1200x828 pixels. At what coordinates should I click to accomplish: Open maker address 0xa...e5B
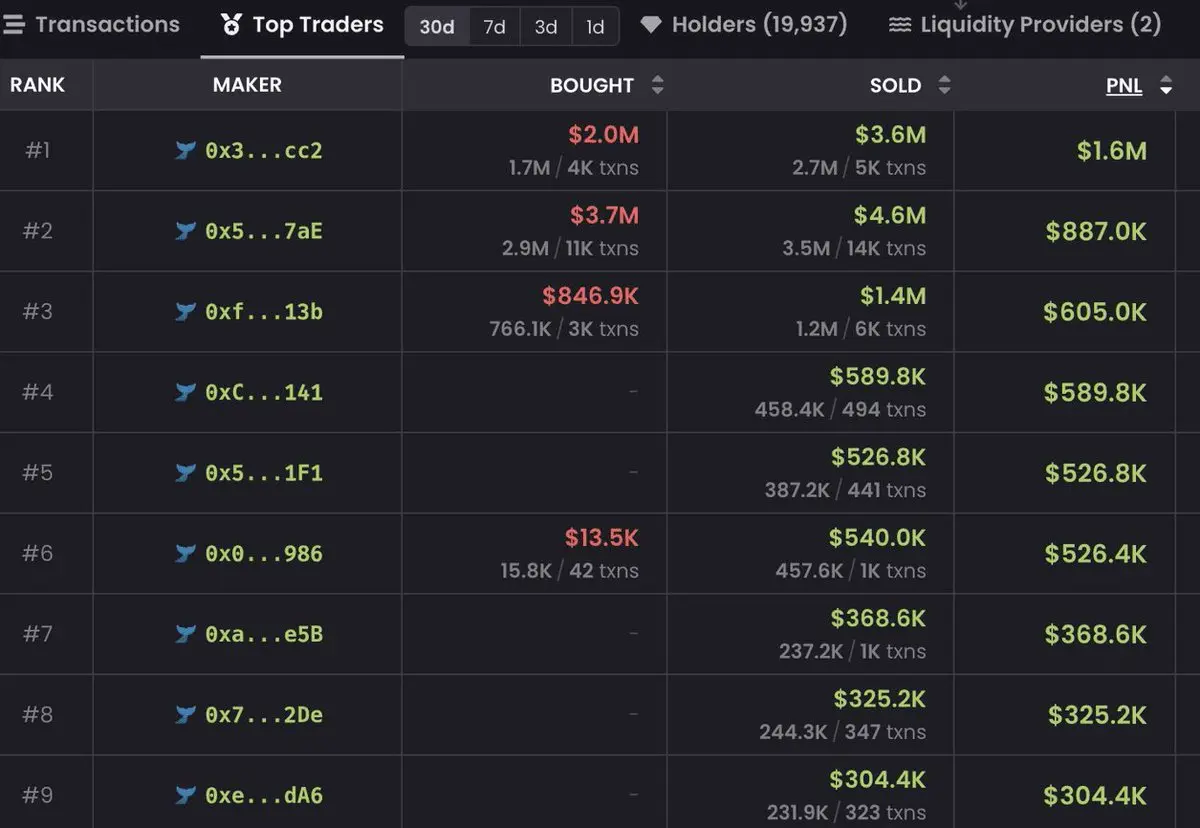click(264, 634)
